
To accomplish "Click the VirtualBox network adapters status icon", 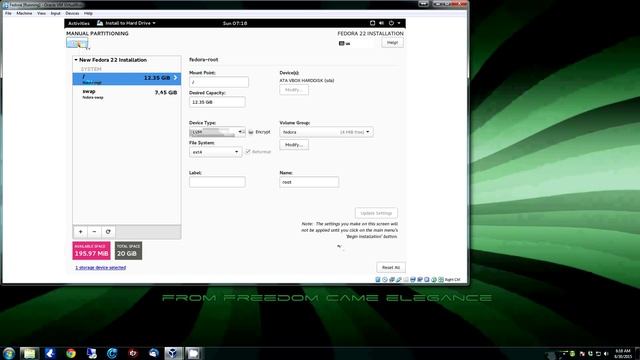I will tap(392, 280).
